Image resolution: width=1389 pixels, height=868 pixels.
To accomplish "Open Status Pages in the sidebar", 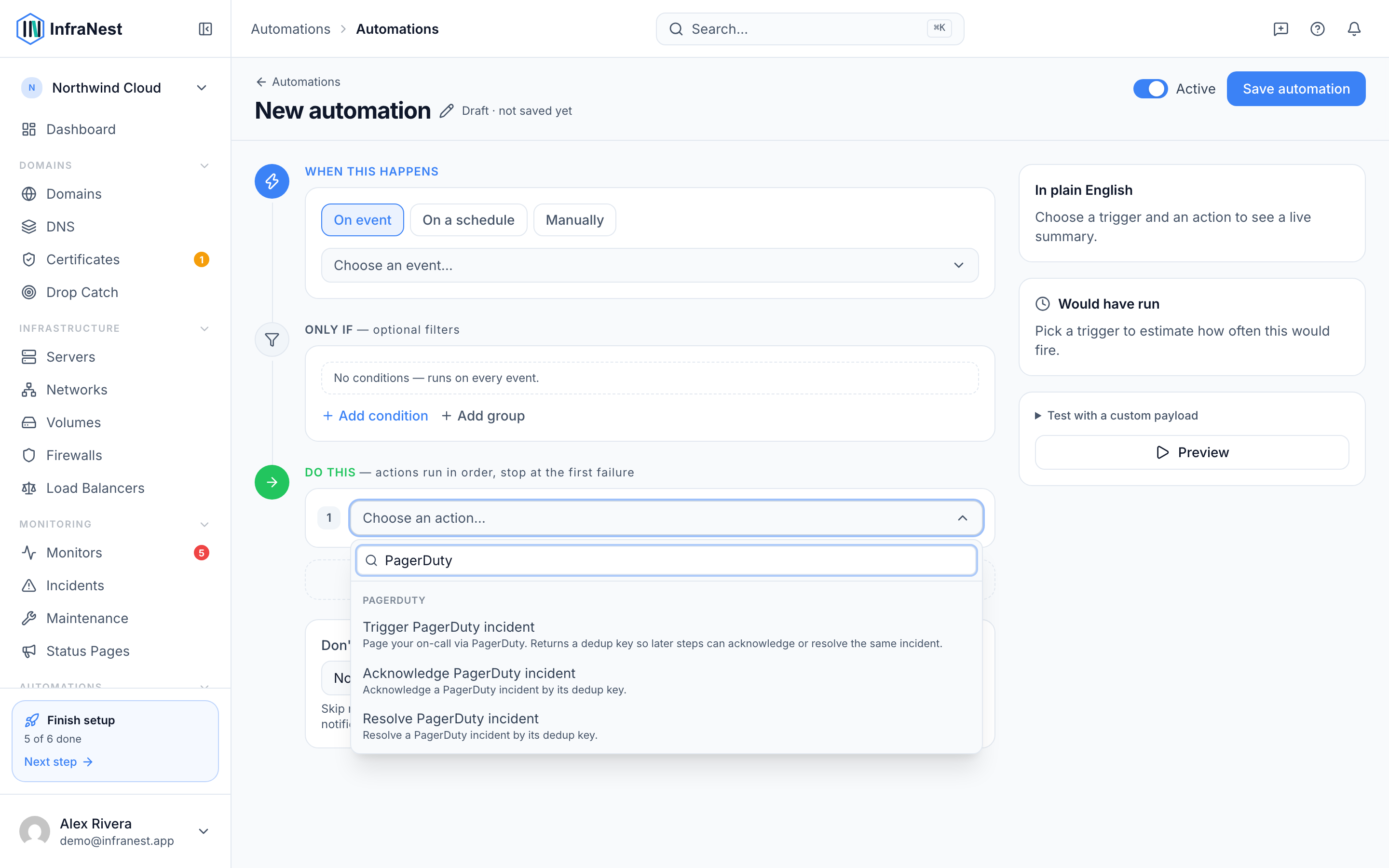I will [x=115, y=651].
